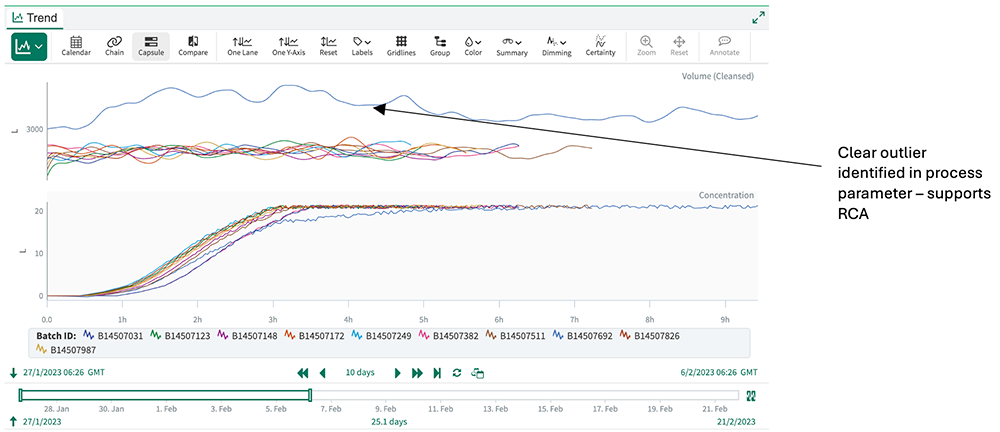Image resolution: width=1000 pixels, height=432 pixels.
Task: Click the 15. Feb timeline tick
Action: [552, 407]
